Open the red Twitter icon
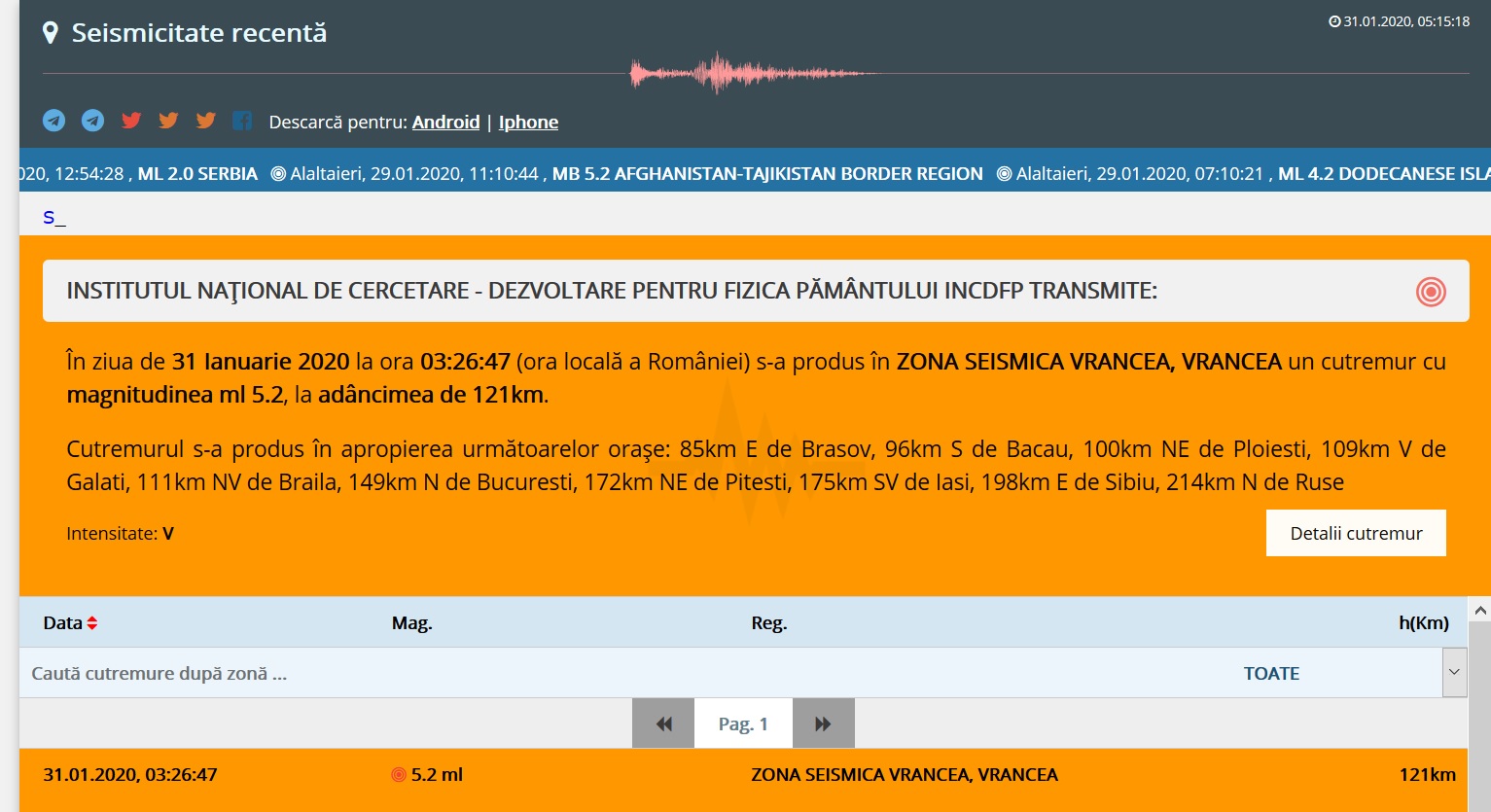1491x812 pixels. coord(131,121)
